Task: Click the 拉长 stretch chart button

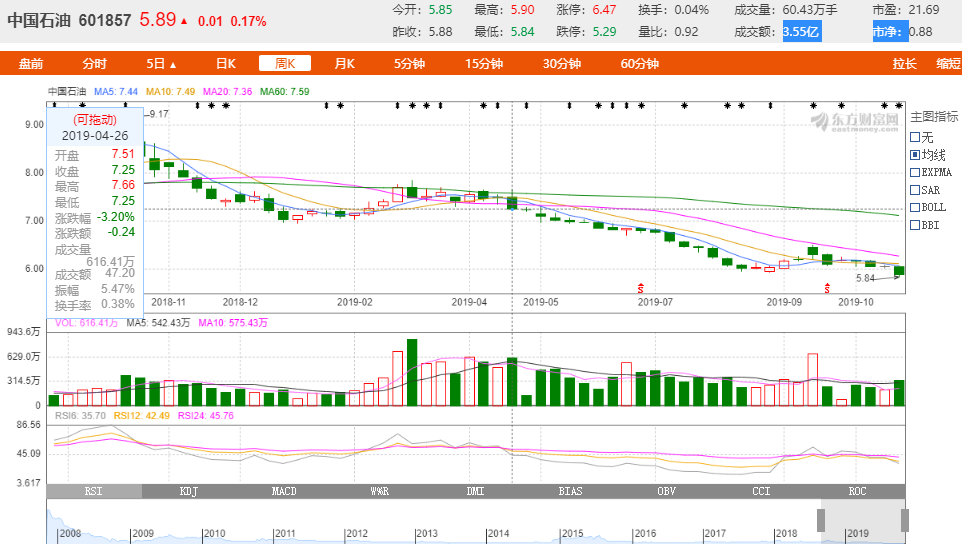Action: tap(904, 64)
